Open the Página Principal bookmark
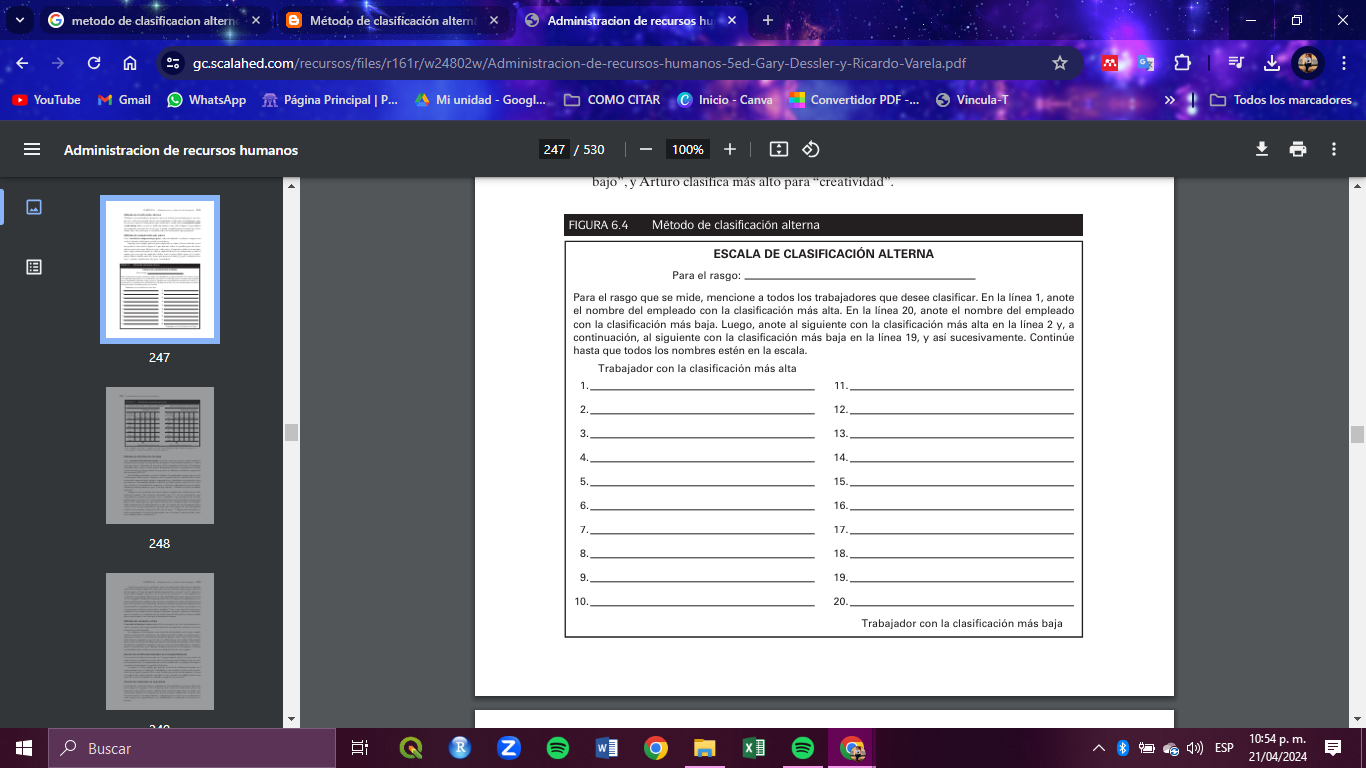This screenshot has height=768, width=1366. pyautogui.click(x=330, y=100)
